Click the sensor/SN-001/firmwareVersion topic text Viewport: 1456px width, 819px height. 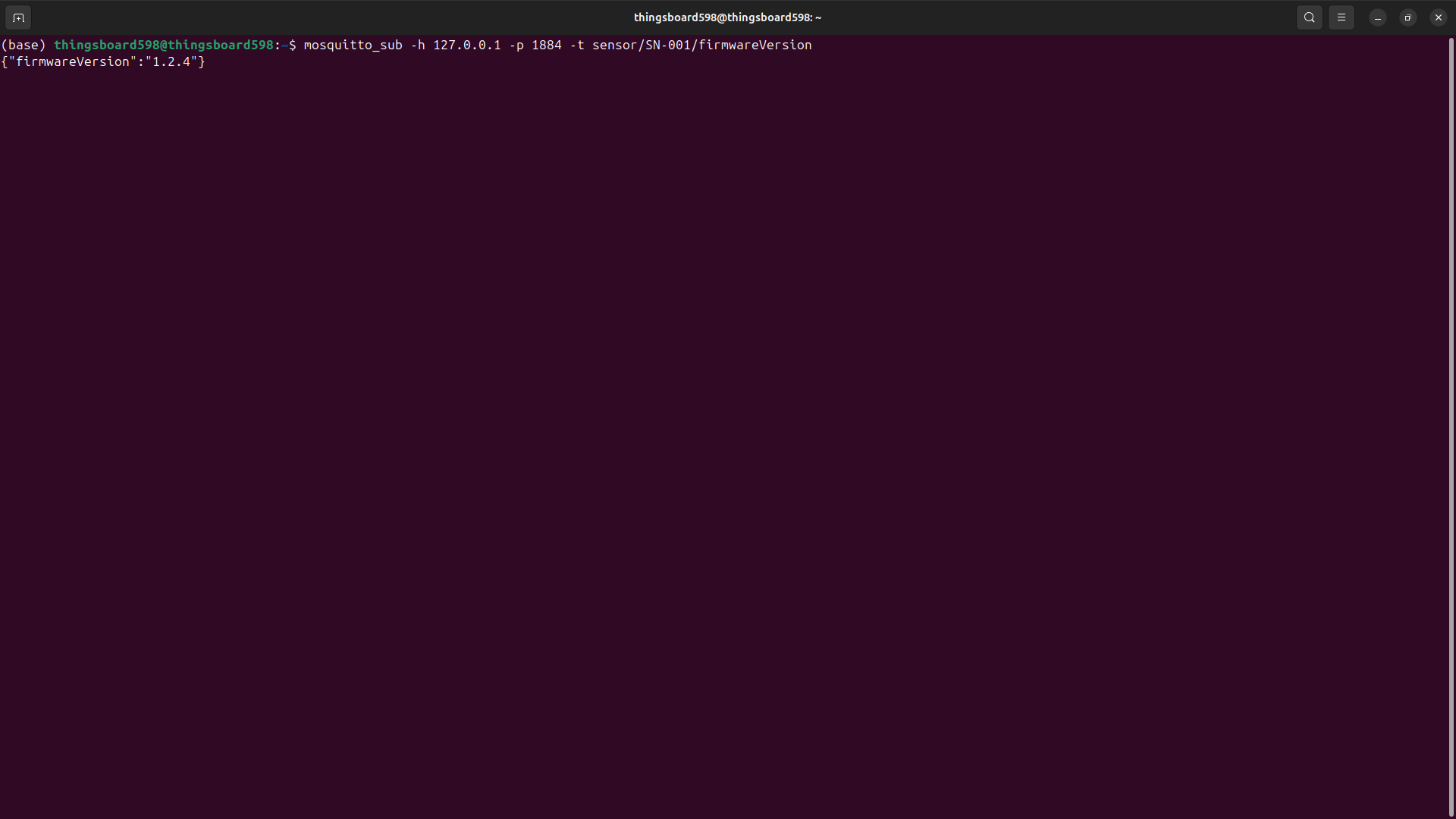701,45
